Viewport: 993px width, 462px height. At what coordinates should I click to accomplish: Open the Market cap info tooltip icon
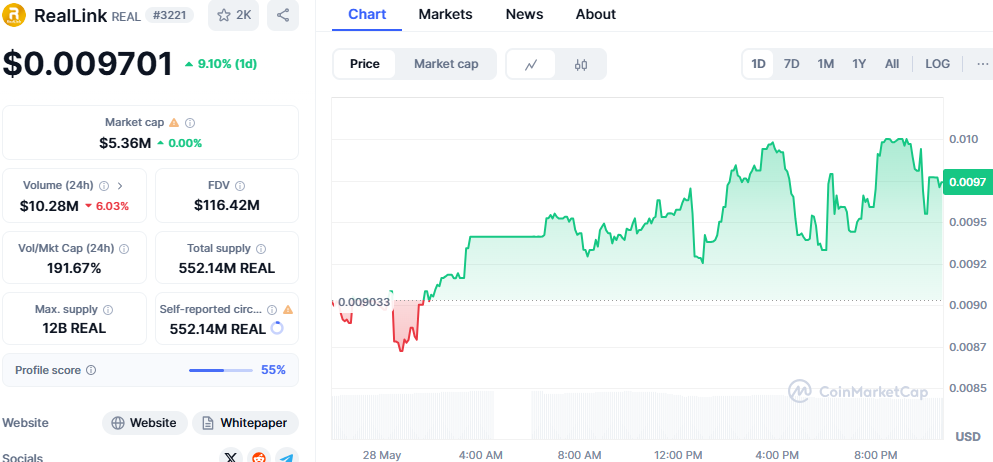[190, 123]
